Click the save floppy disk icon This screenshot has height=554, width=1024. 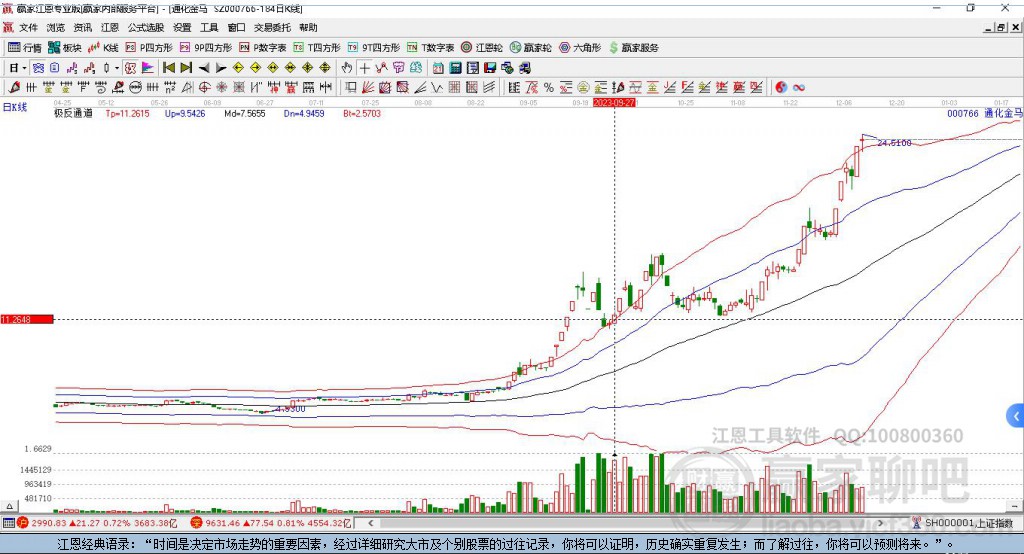(x=490, y=68)
